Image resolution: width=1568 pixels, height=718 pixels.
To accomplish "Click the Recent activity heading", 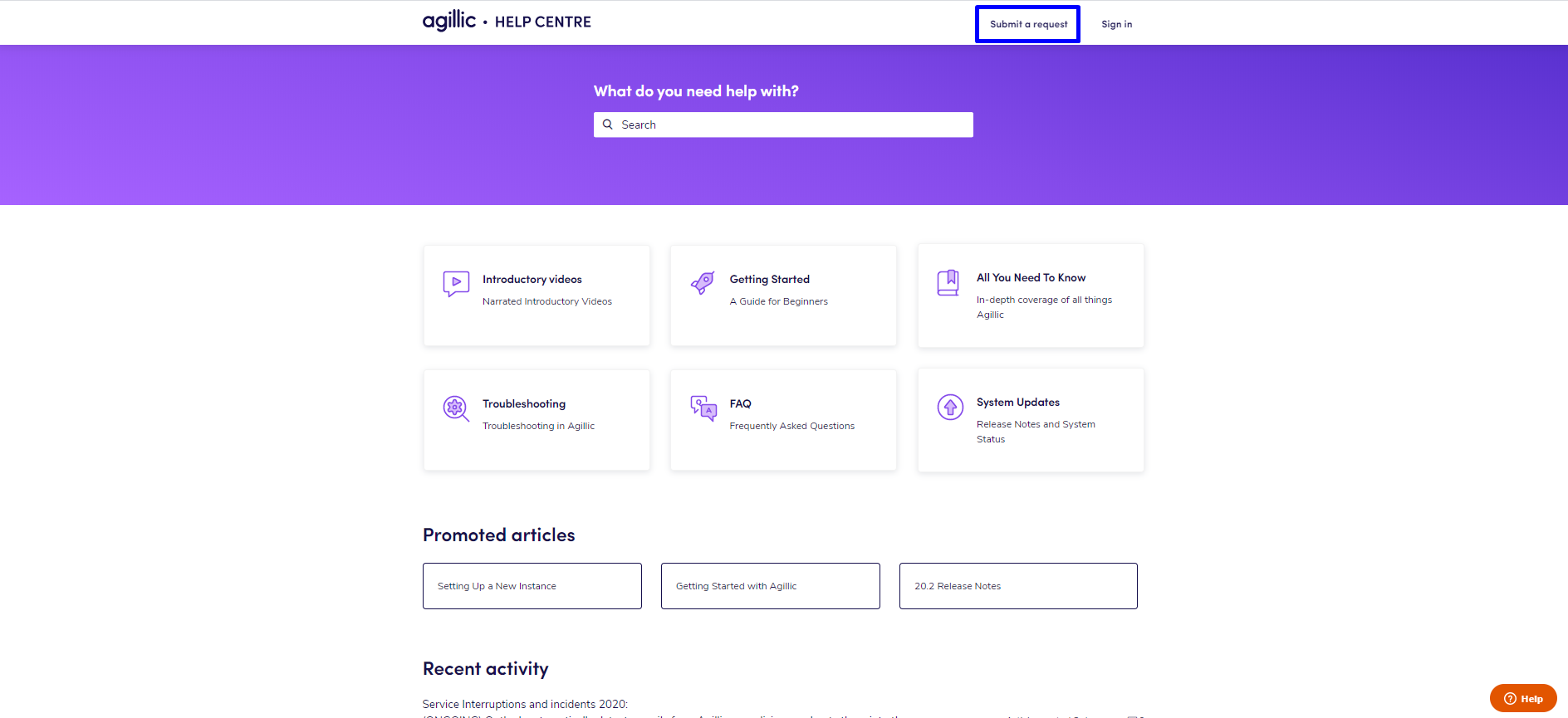I will (486, 669).
